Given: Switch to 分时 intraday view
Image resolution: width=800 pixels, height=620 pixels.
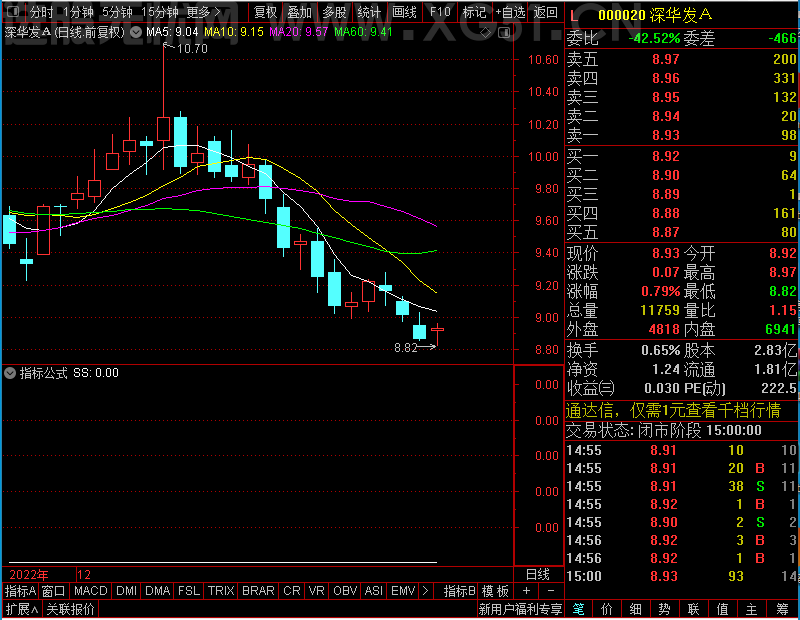Looking at the screenshot, I should (41, 12).
